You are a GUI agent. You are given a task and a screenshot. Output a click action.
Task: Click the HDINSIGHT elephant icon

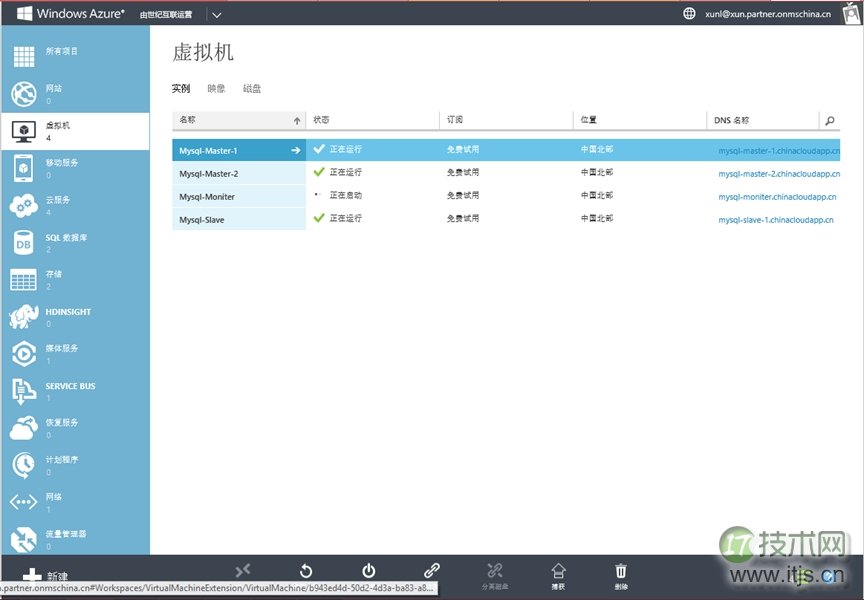(x=22, y=317)
